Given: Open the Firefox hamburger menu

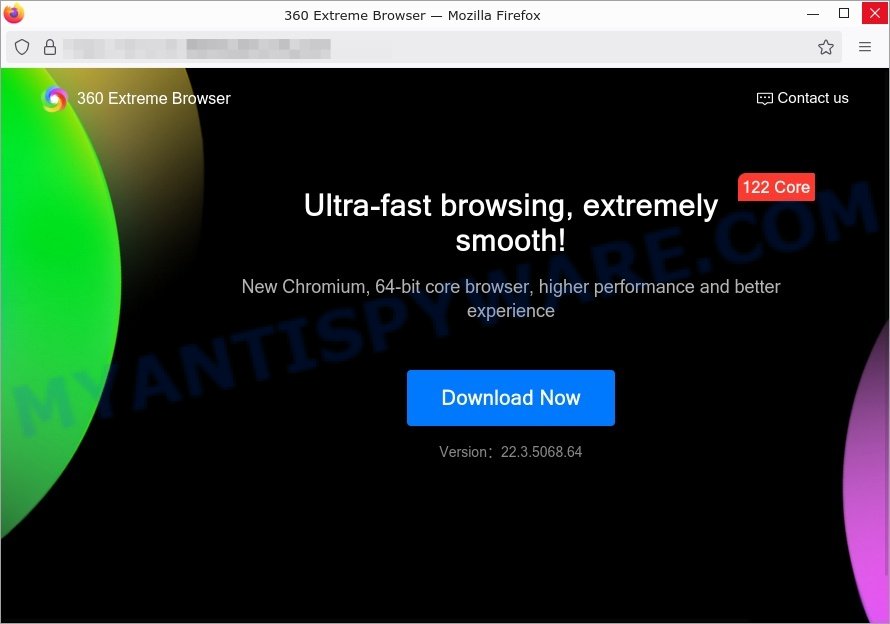Looking at the screenshot, I should (x=864, y=47).
